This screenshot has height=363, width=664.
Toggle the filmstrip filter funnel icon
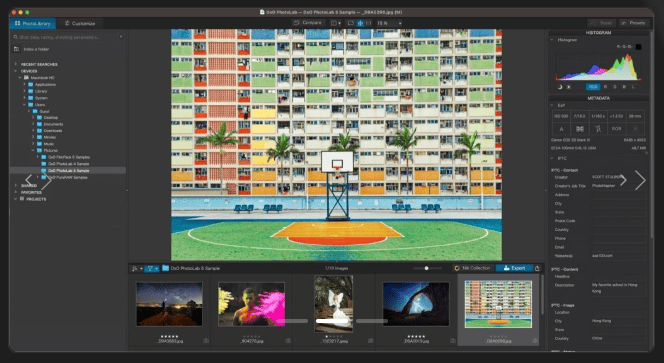coord(151,269)
